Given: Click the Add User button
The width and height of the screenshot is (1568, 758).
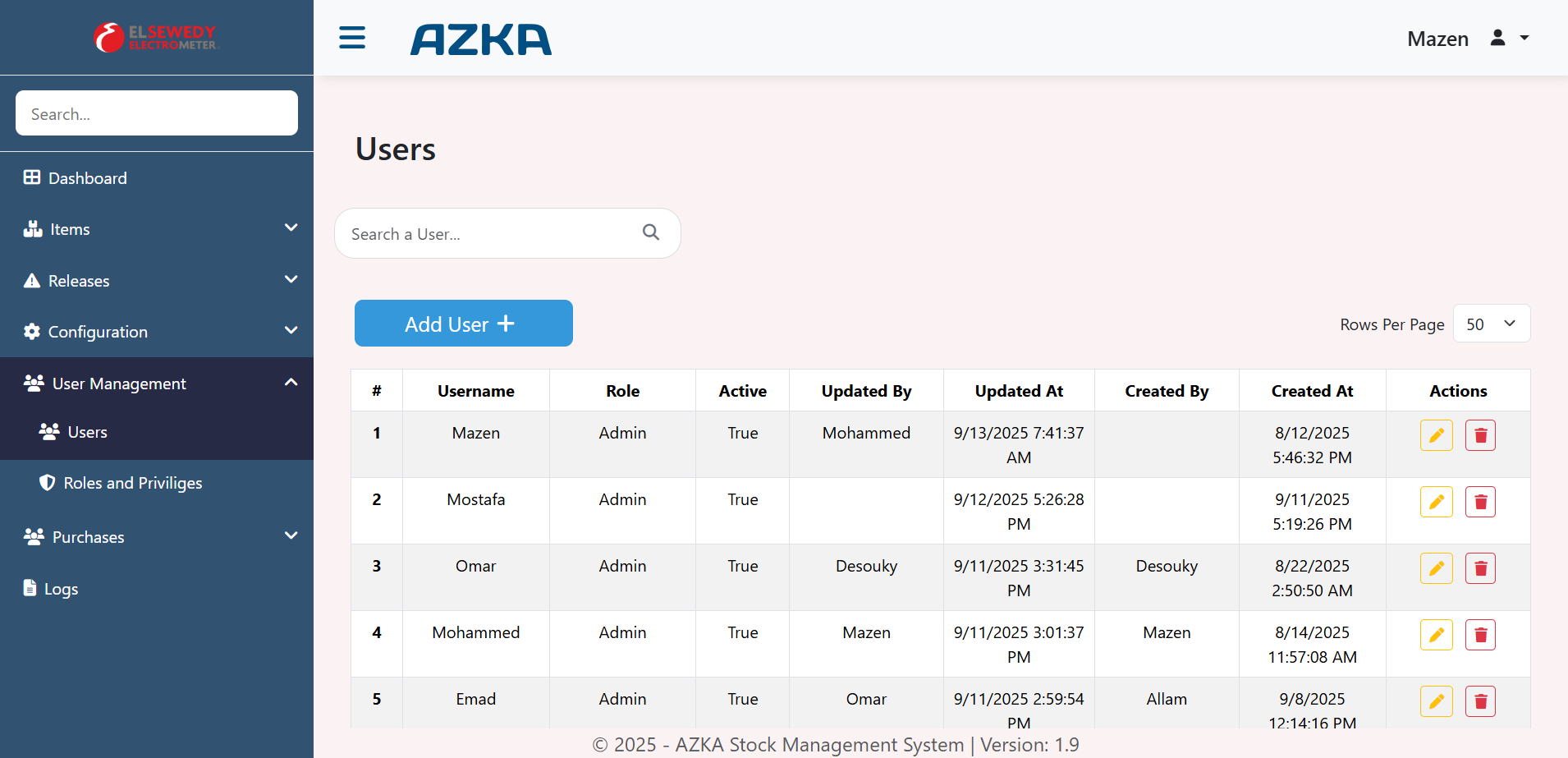Looking at the screenshot, I should pyautogui.click(x=463, y=324).
